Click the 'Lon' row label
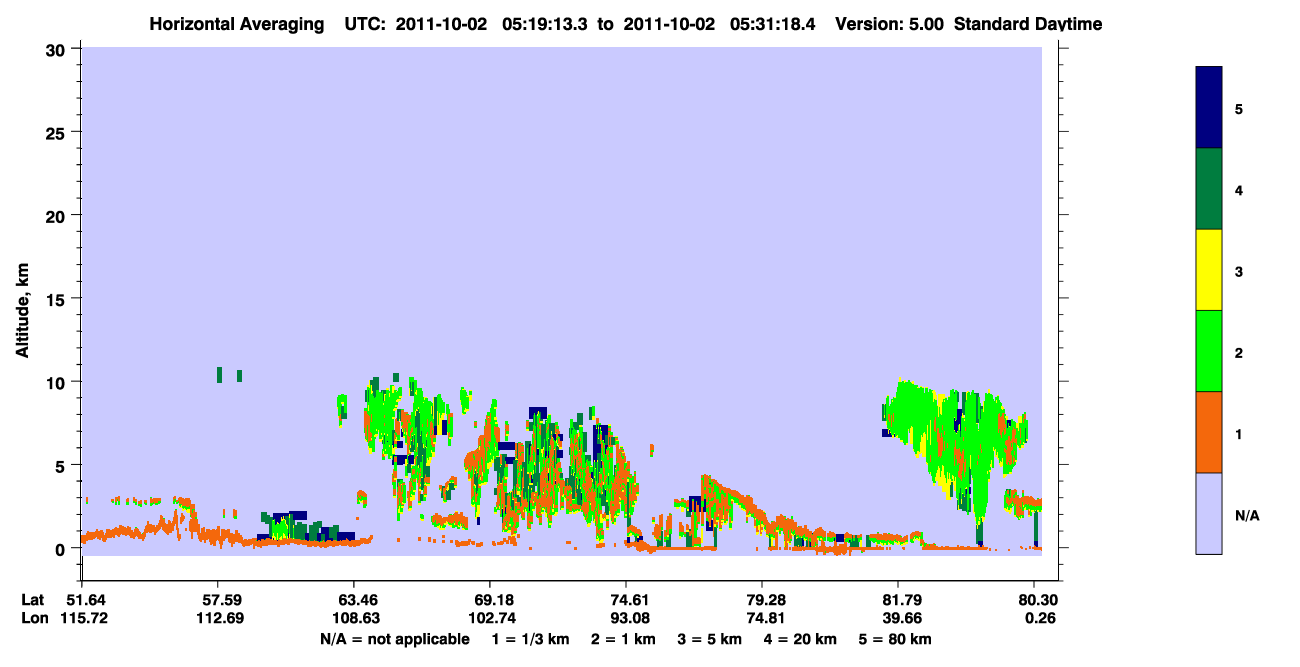The image size is (1300, 667). tap(34, 618)
